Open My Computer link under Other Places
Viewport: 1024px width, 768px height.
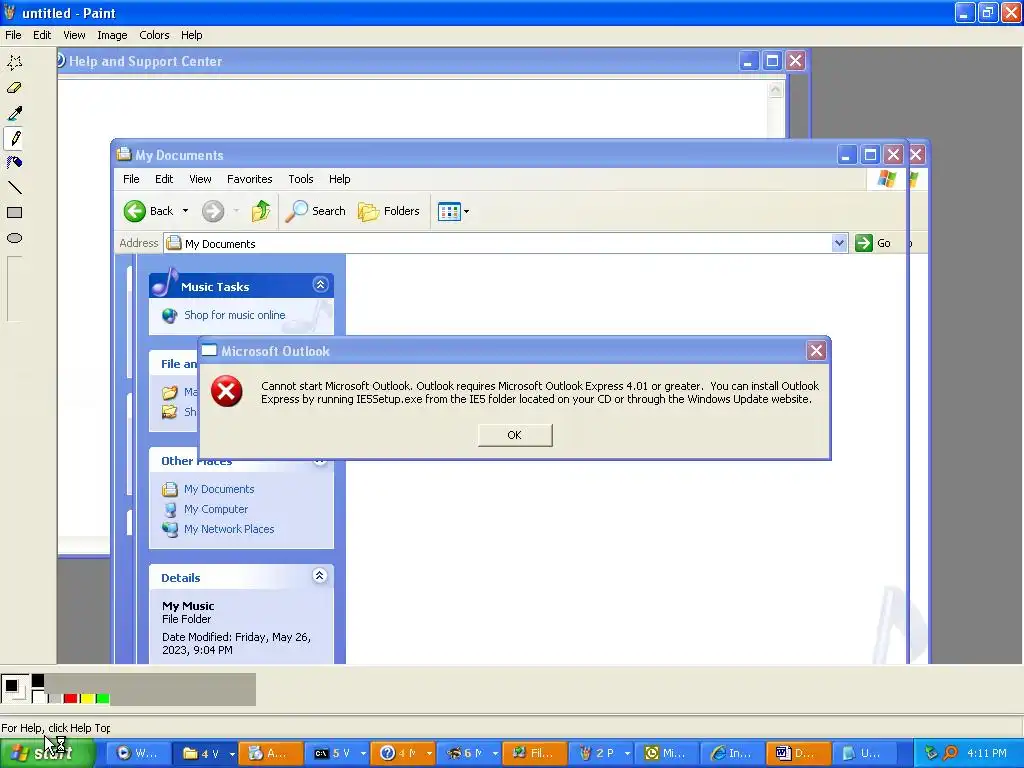pyautogui.click(x=216, y=509)
